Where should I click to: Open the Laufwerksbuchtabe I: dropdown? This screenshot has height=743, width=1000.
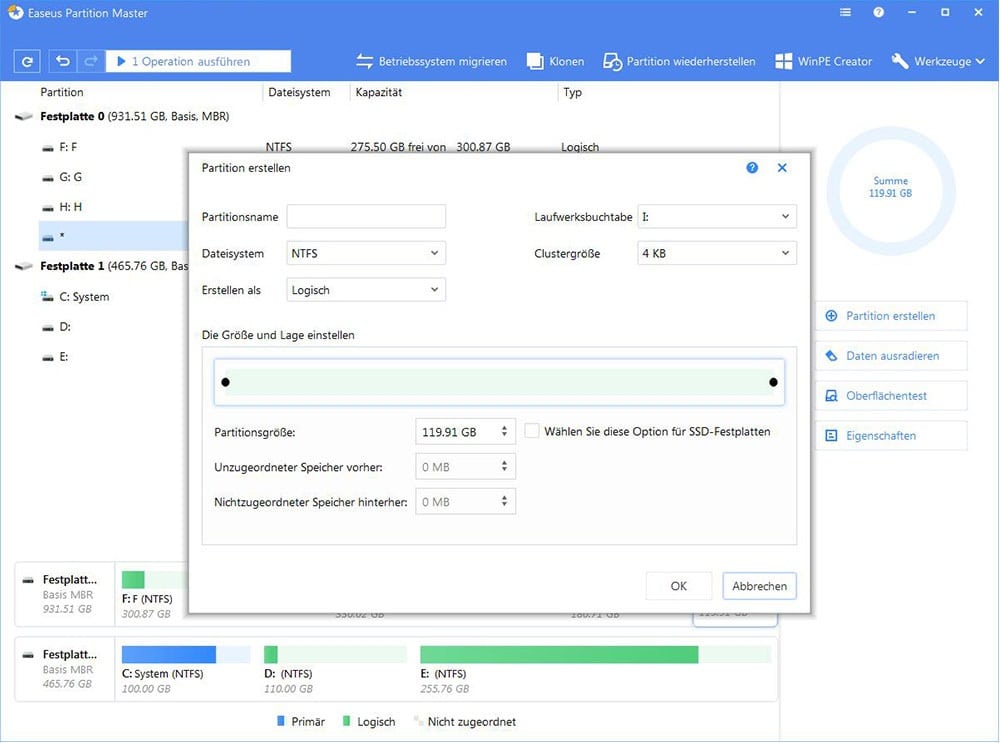point(717,216)
